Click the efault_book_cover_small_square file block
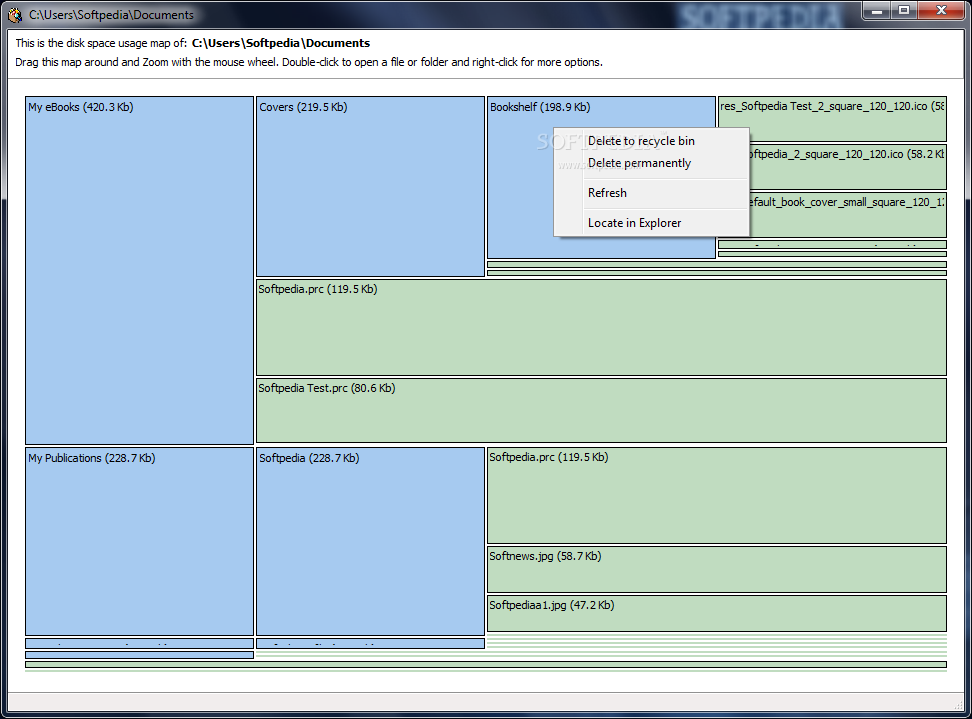Screen dimensions: 972x719 click(848, 214)
